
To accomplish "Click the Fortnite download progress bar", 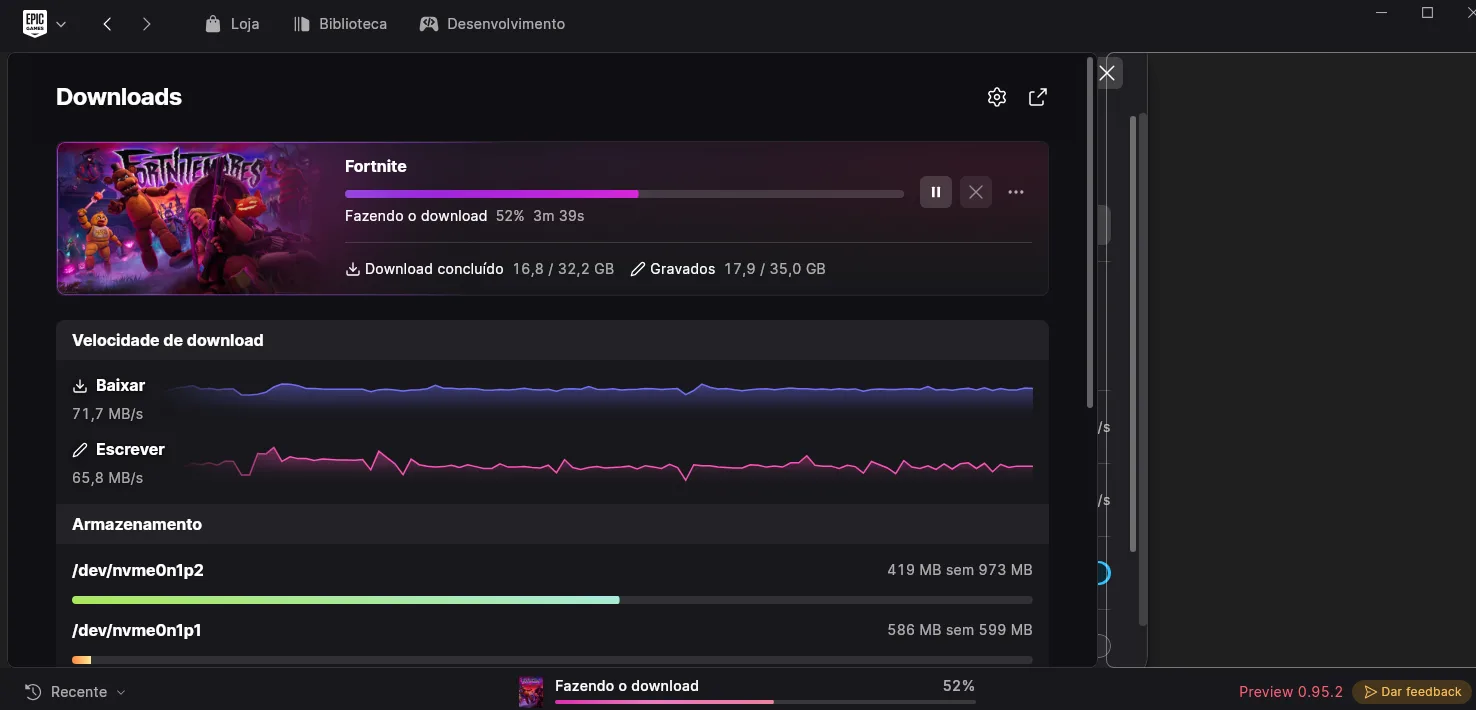I will point(624,194).
